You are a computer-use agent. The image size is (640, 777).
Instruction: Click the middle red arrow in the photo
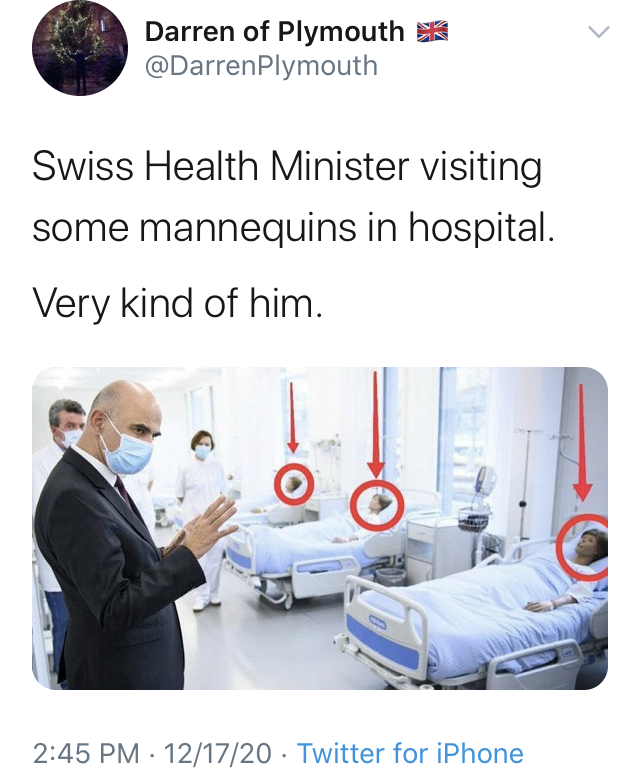[376, 424]
